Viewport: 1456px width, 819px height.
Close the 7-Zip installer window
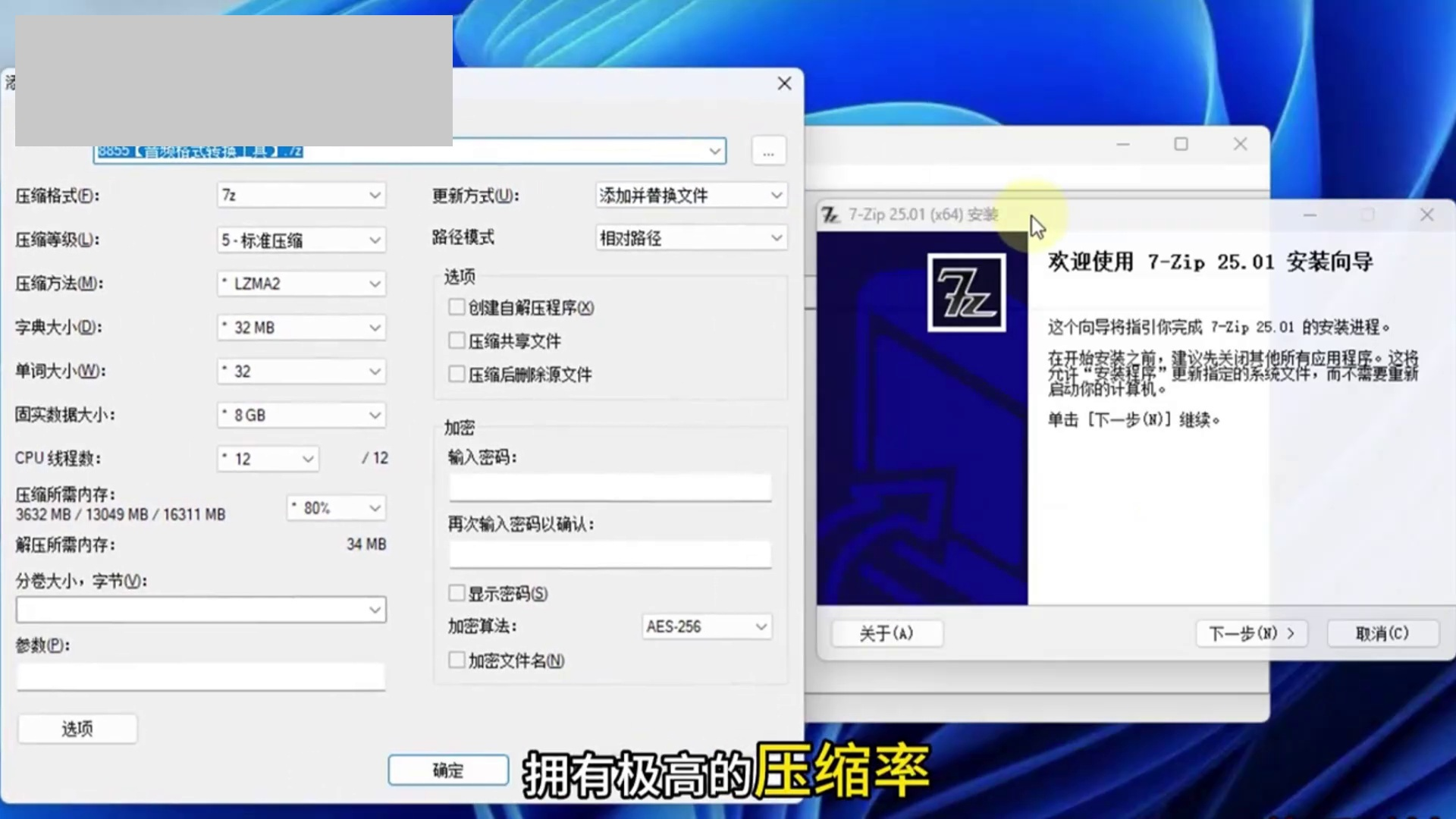click(1426, 215)
